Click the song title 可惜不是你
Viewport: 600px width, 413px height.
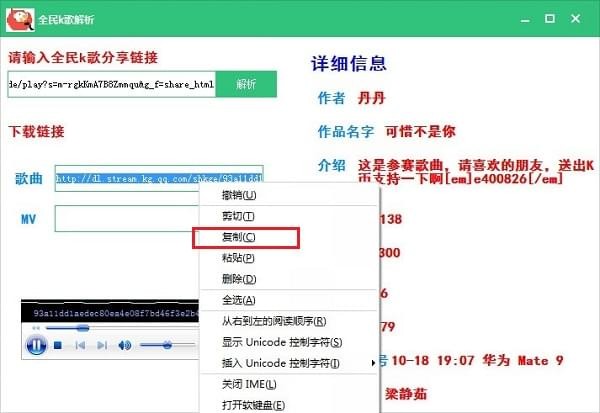click(x=420, y=132)
